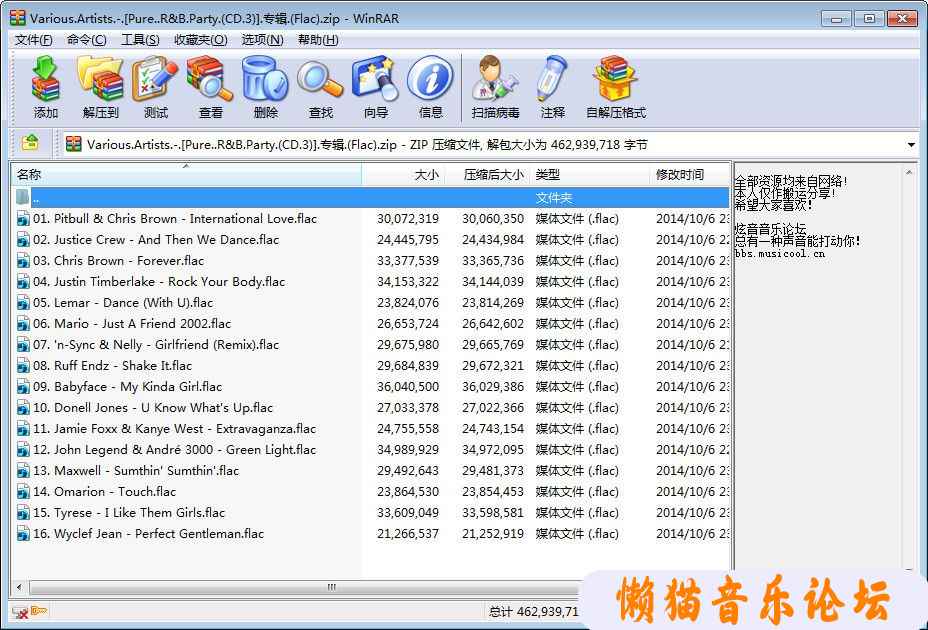Open the 工具(S) menu
This screenshot has height=630, width=928.
(140, 40)
